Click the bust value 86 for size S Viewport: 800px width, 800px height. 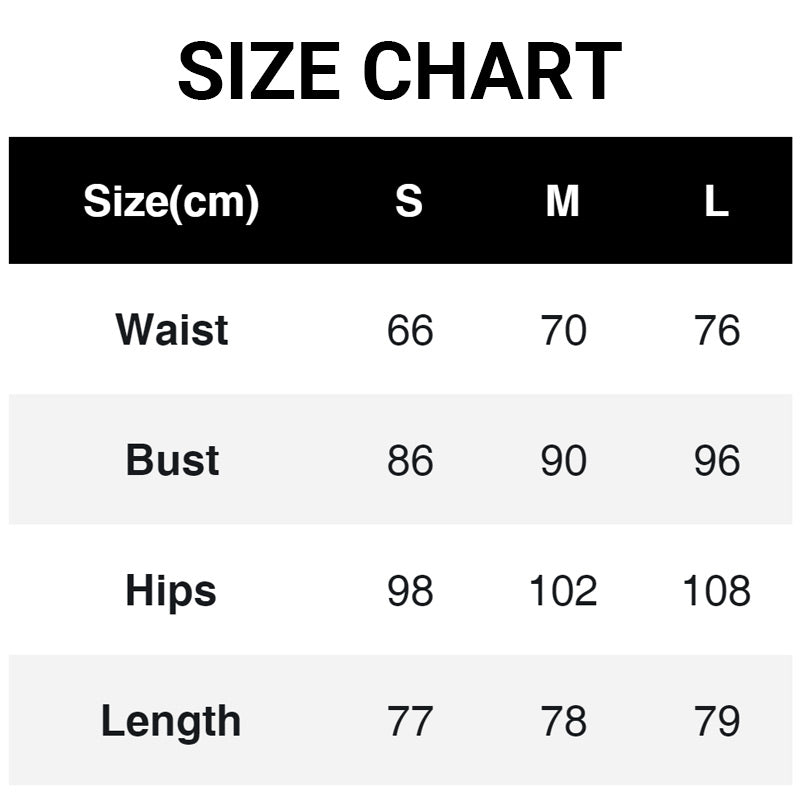[x=410, y=461]
